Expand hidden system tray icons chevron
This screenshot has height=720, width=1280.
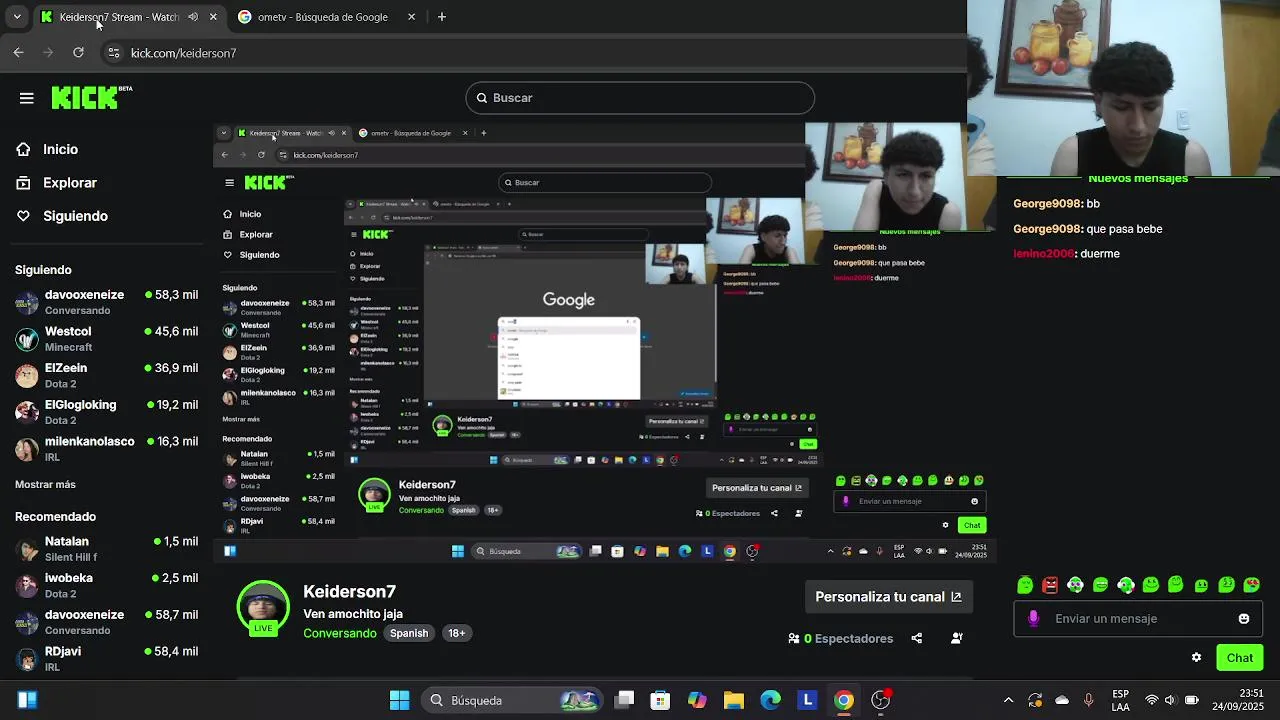point(1008,700)
